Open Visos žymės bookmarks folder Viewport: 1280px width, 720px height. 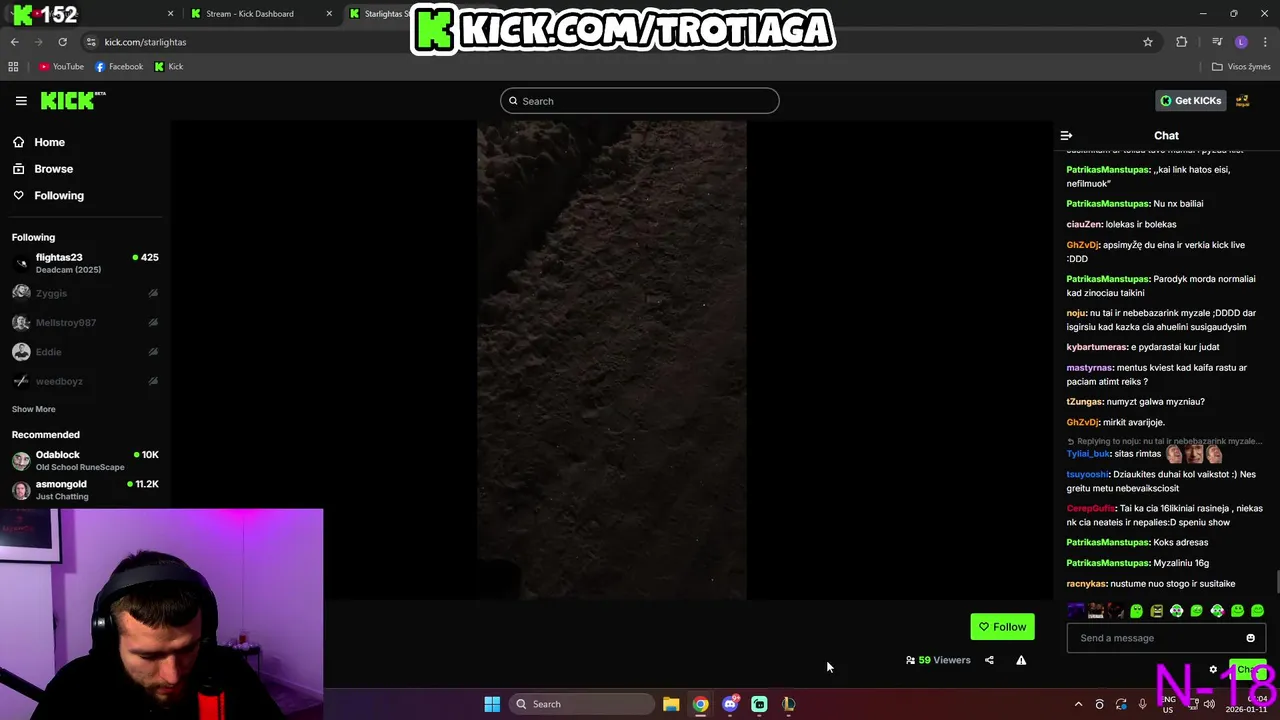click(x=1241, y=67)
